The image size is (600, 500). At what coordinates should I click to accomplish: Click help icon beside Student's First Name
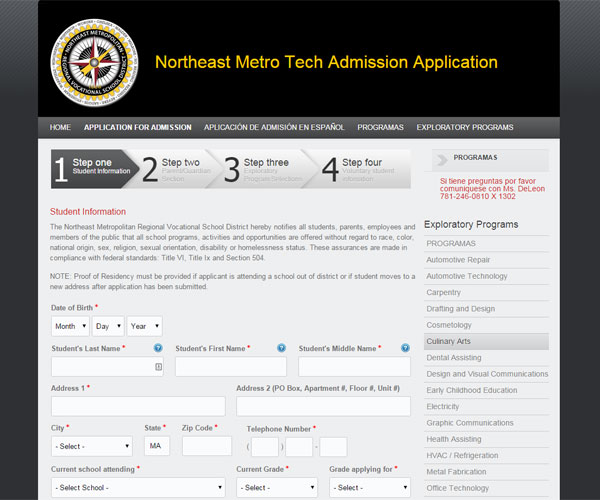[x=281, y=348]
